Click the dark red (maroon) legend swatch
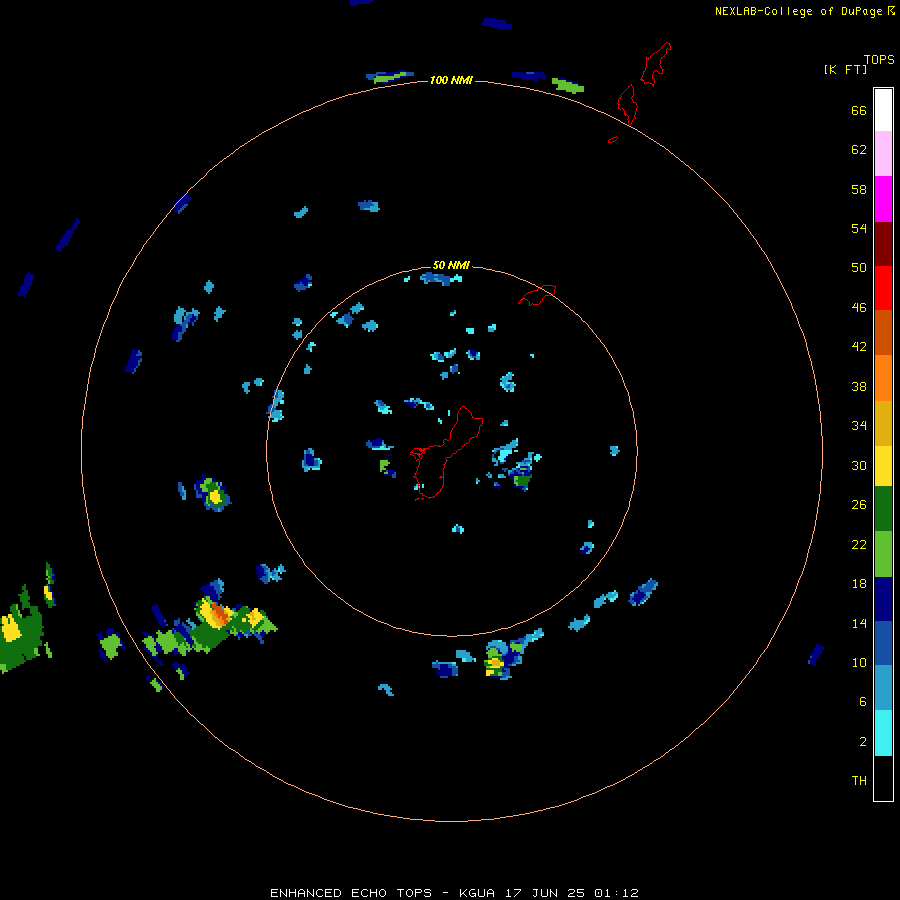The image size is (900, 900). click(x=883, y=243)
